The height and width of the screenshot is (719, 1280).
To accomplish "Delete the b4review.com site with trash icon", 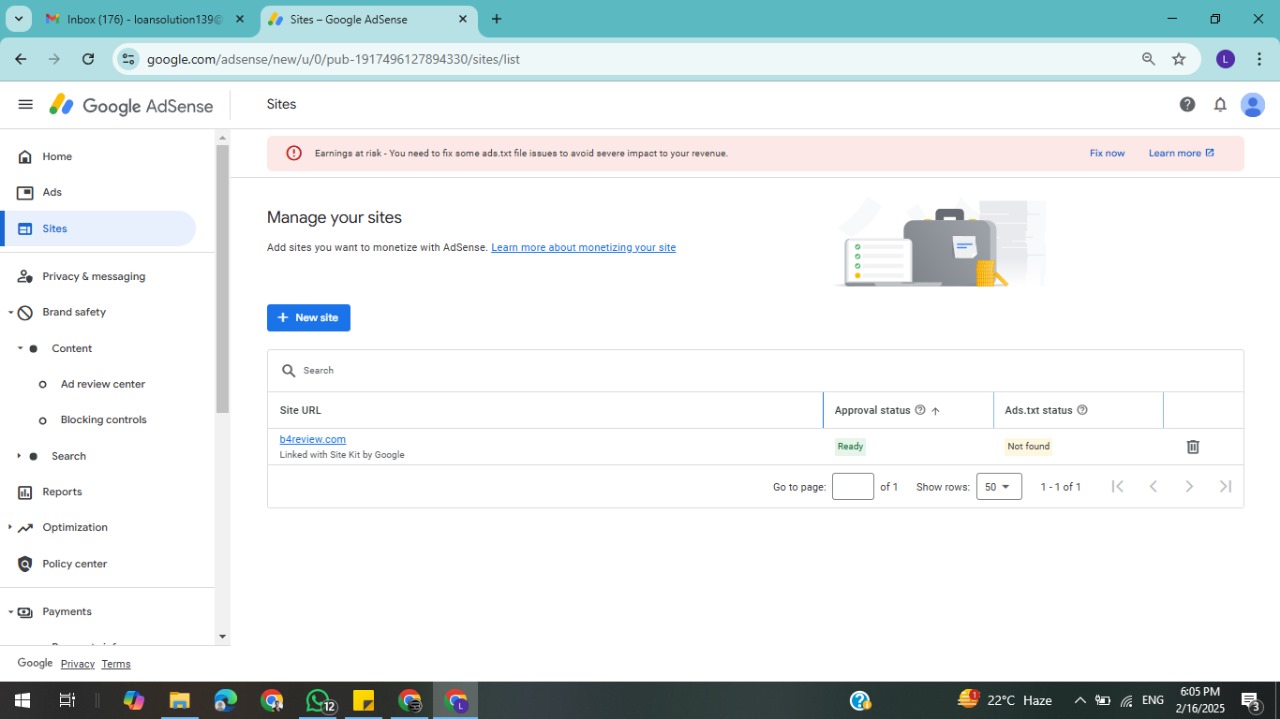I will click(x=1193, y=447).
